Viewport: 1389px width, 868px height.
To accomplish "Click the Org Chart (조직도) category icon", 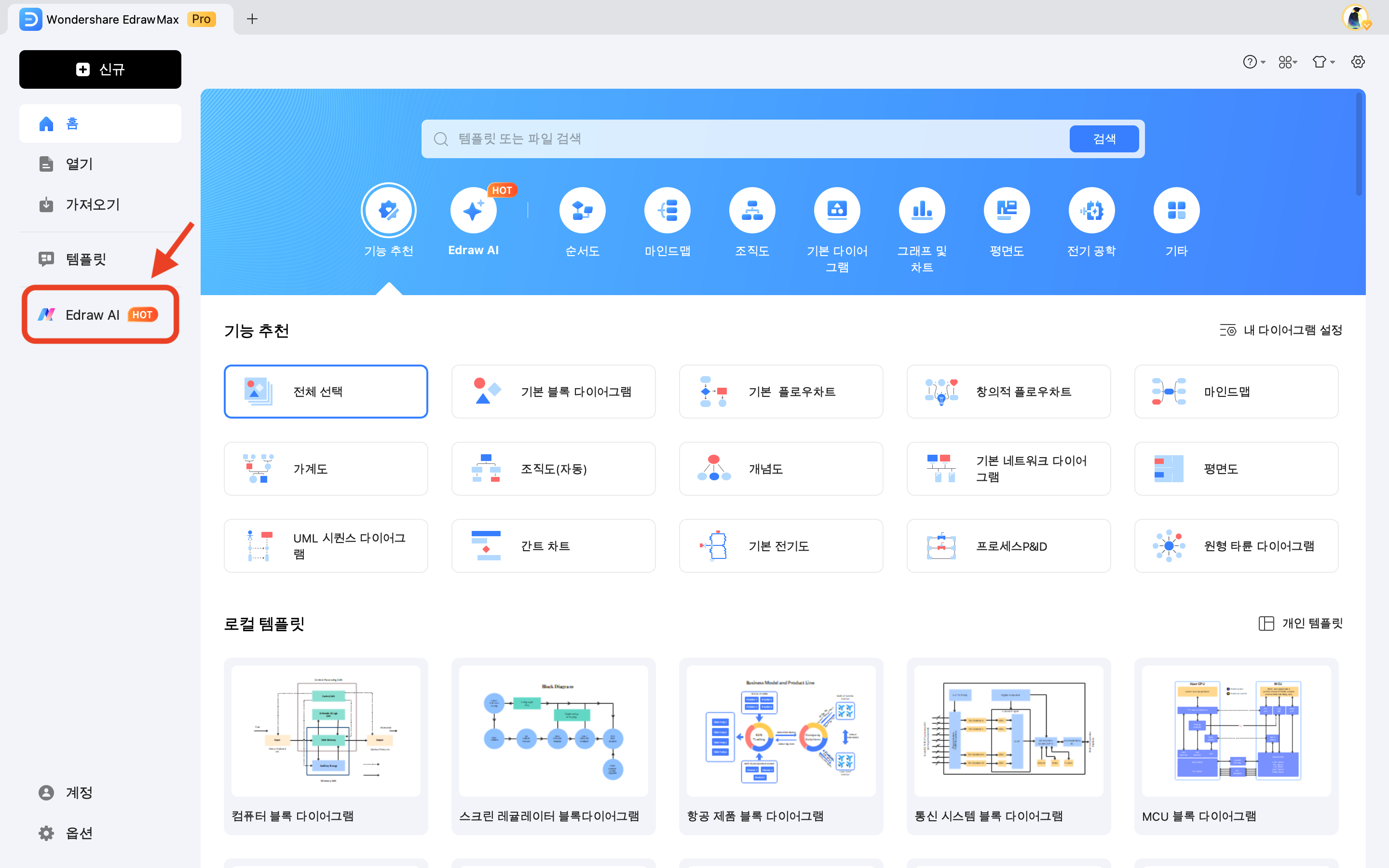I will [x=752, y=211].
